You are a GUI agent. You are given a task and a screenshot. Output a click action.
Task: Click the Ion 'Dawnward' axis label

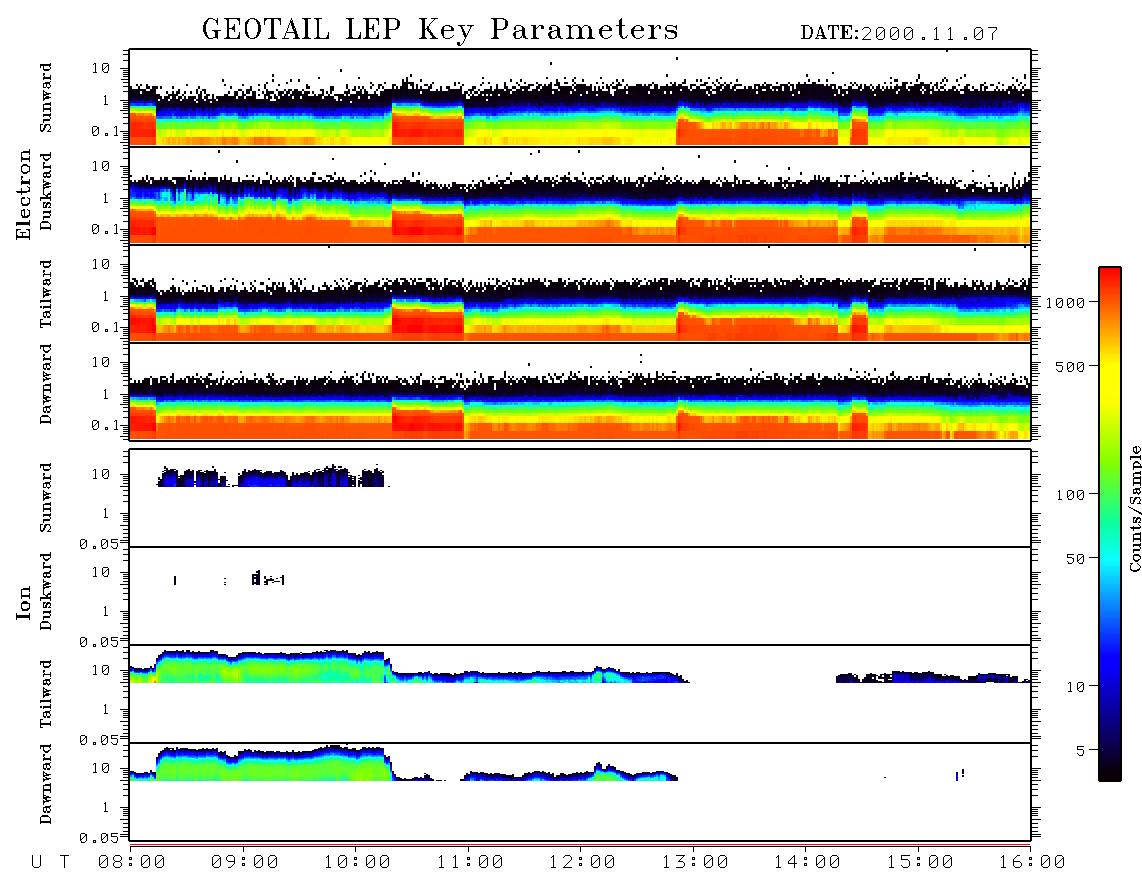[46, 785]
